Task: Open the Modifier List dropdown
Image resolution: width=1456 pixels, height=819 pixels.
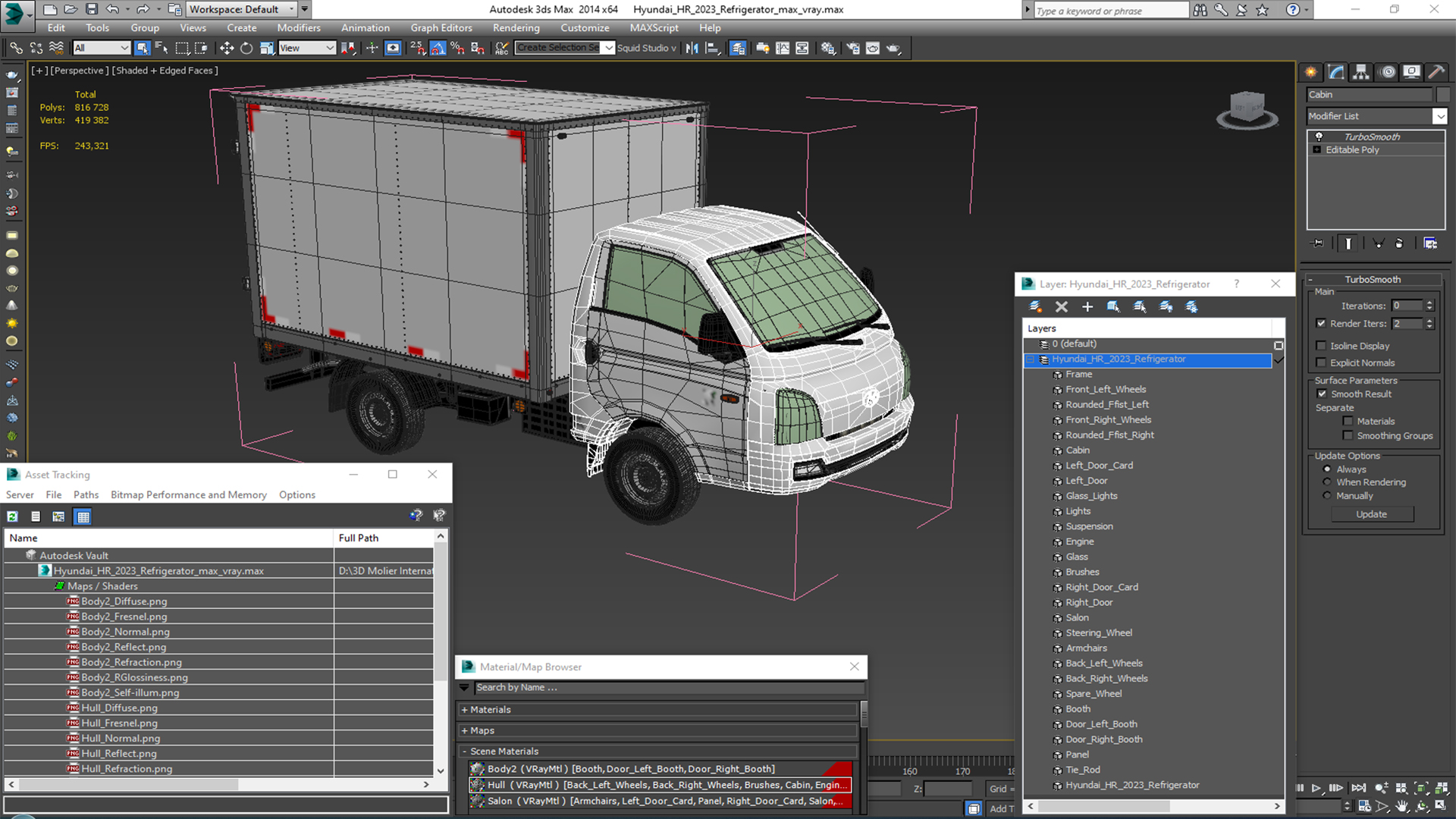Action: (1439, 116)
